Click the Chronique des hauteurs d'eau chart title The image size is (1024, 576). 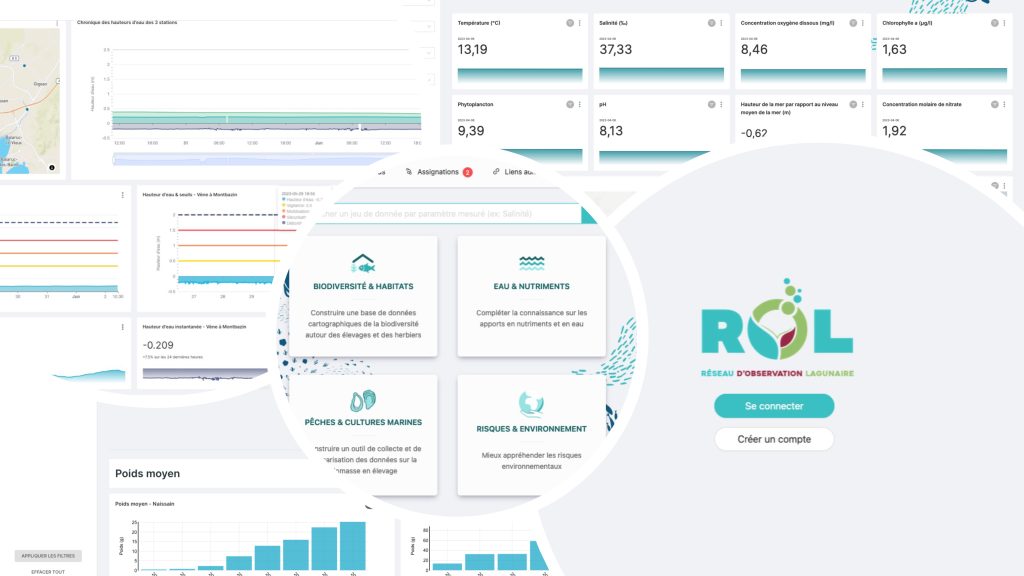[x=127, y=22]
